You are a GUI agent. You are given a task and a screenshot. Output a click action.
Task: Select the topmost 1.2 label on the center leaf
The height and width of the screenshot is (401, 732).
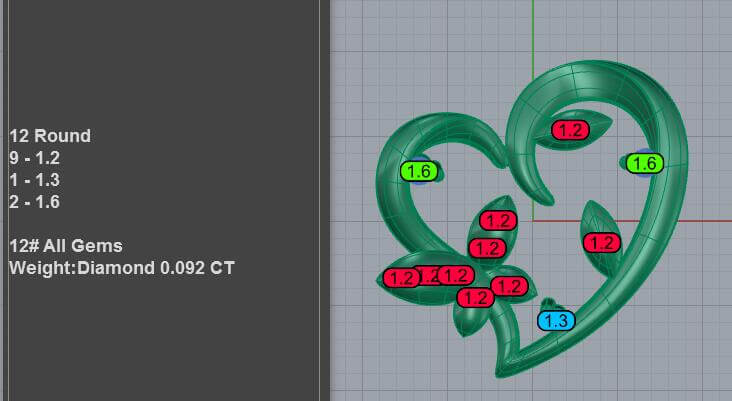498,220
